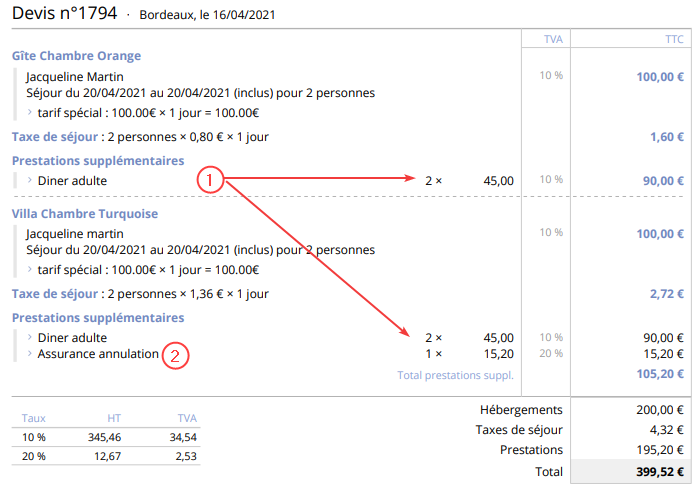Expand Diner adulte in Villa Chambre Turquoise
Image resolution: width=692 pixels, height=484 pixels.
[x=30, y=338]
